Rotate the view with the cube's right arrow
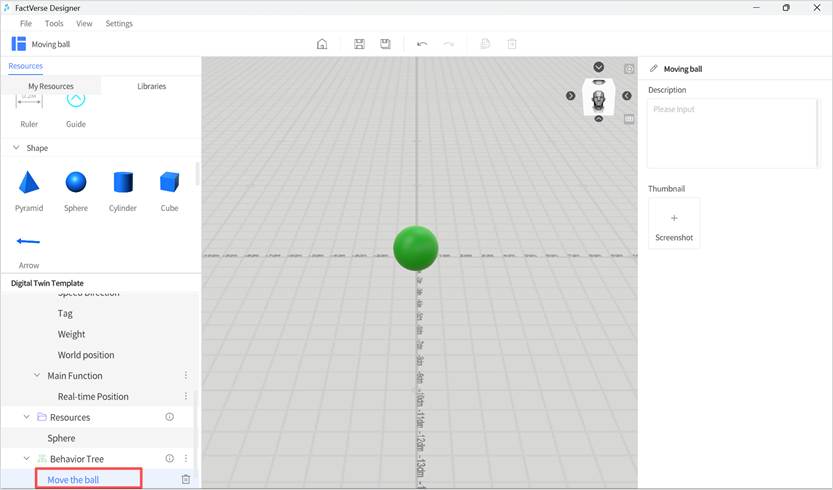The width and height of the screenshot is (833, 490). click(627, 96)
